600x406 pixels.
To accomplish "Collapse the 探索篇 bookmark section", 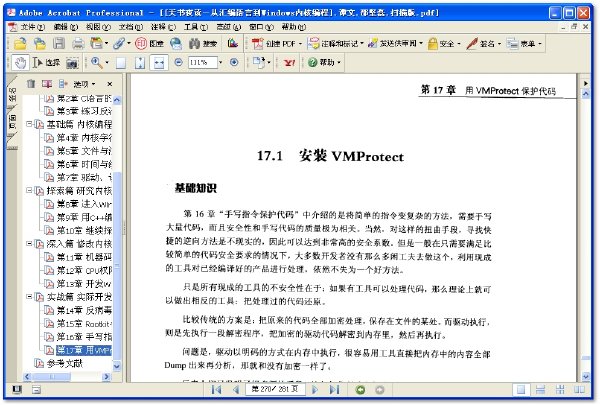I will pos(31,190).
